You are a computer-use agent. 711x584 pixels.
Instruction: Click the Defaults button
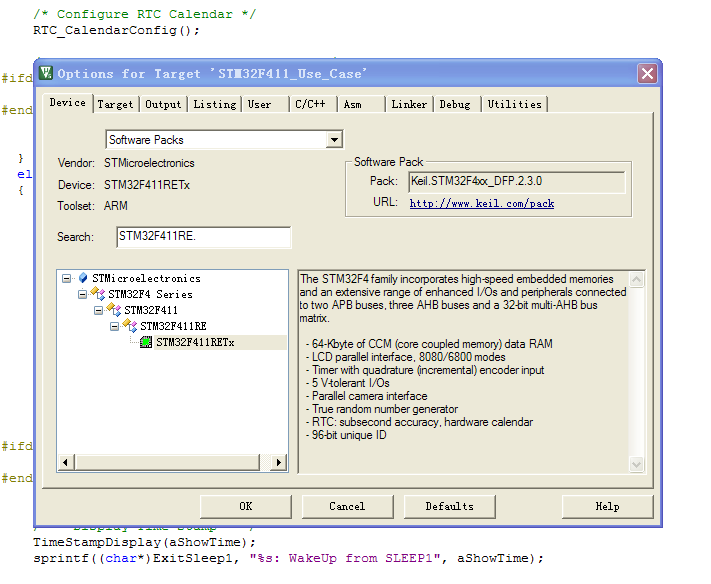(449, 506)
